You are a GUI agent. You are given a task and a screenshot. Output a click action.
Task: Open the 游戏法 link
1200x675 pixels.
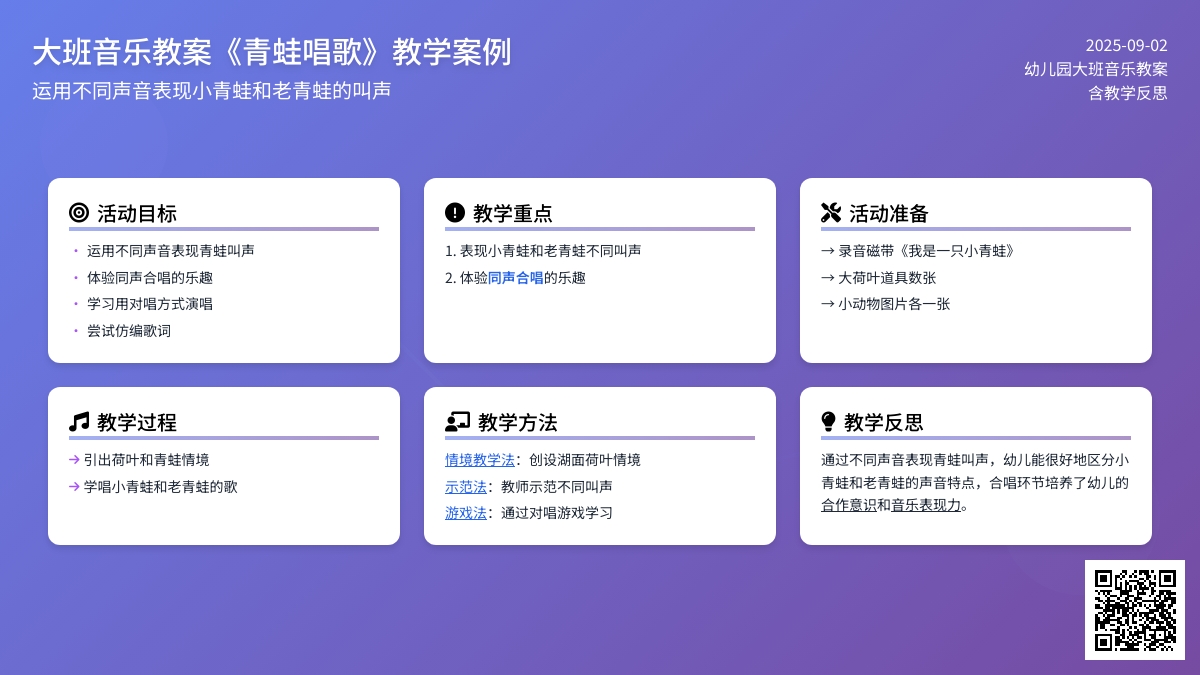coord(466,512)
